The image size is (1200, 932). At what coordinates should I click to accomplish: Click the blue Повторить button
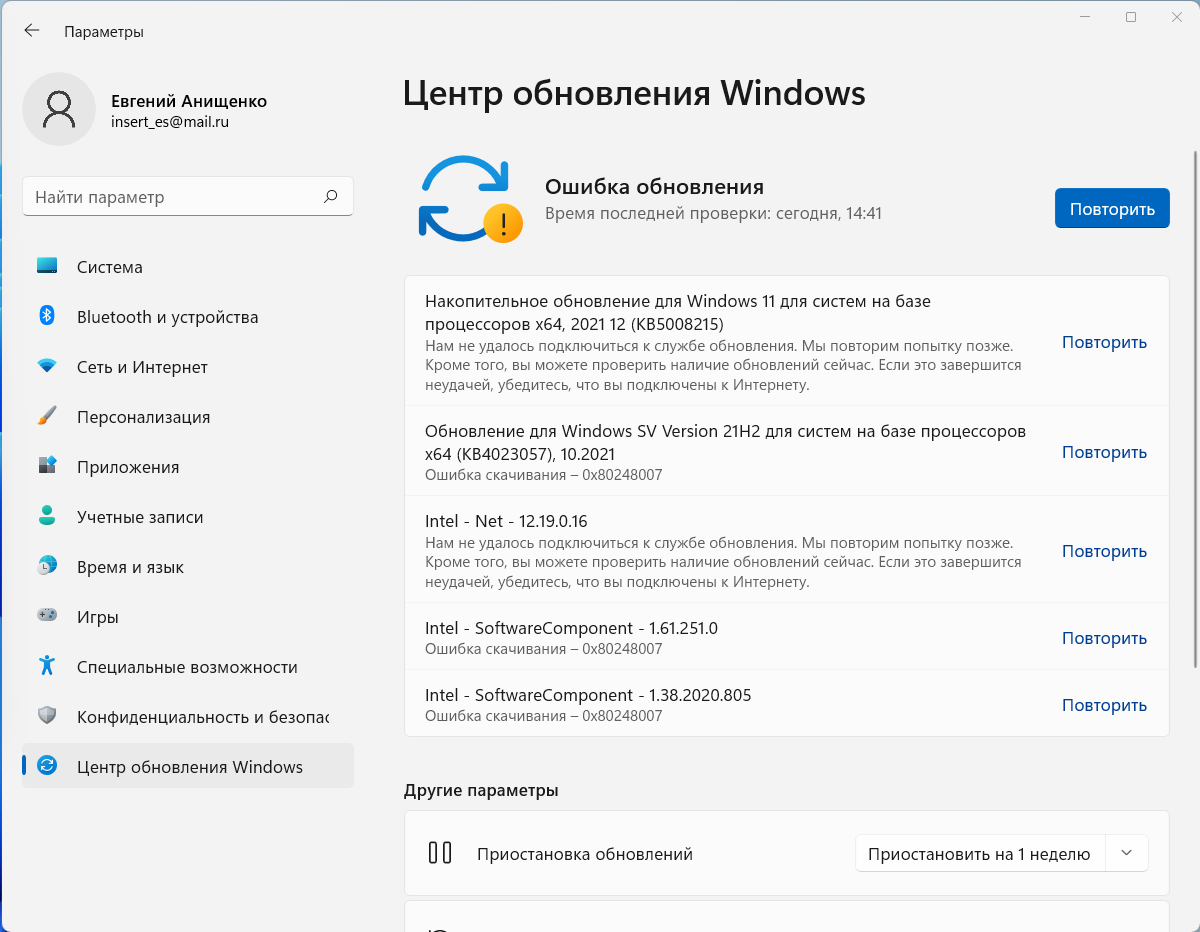pyautogui.click(x=1112, y=208)
